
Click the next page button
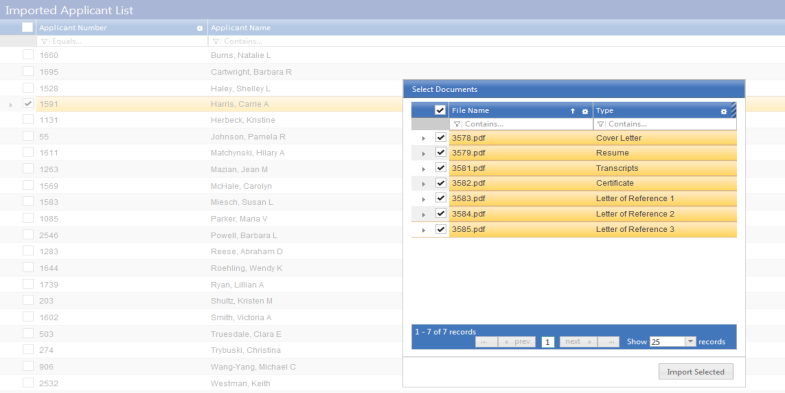tap(578, 342)
